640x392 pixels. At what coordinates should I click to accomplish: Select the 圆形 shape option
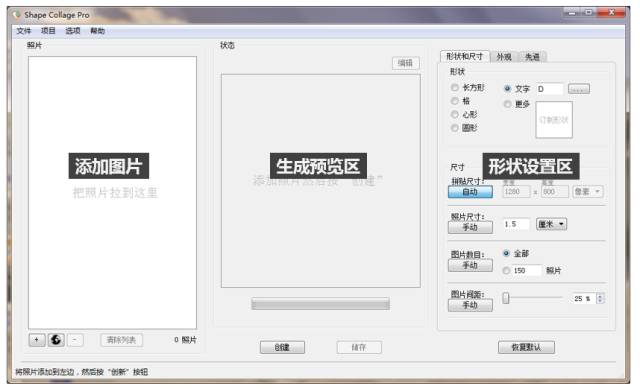(x=464, y=128)
